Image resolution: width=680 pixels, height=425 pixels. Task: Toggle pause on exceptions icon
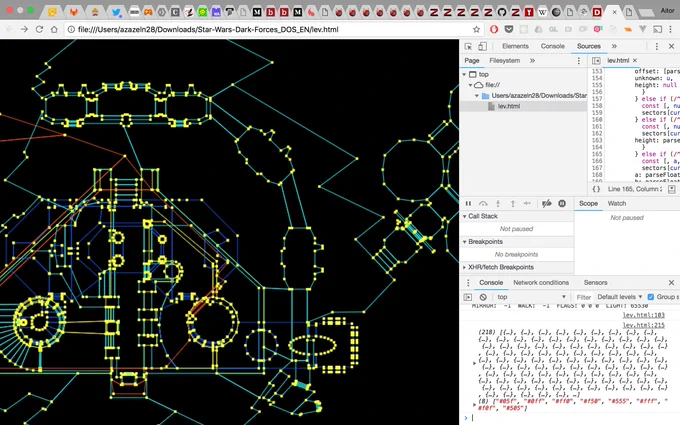[x=562, y=203]
